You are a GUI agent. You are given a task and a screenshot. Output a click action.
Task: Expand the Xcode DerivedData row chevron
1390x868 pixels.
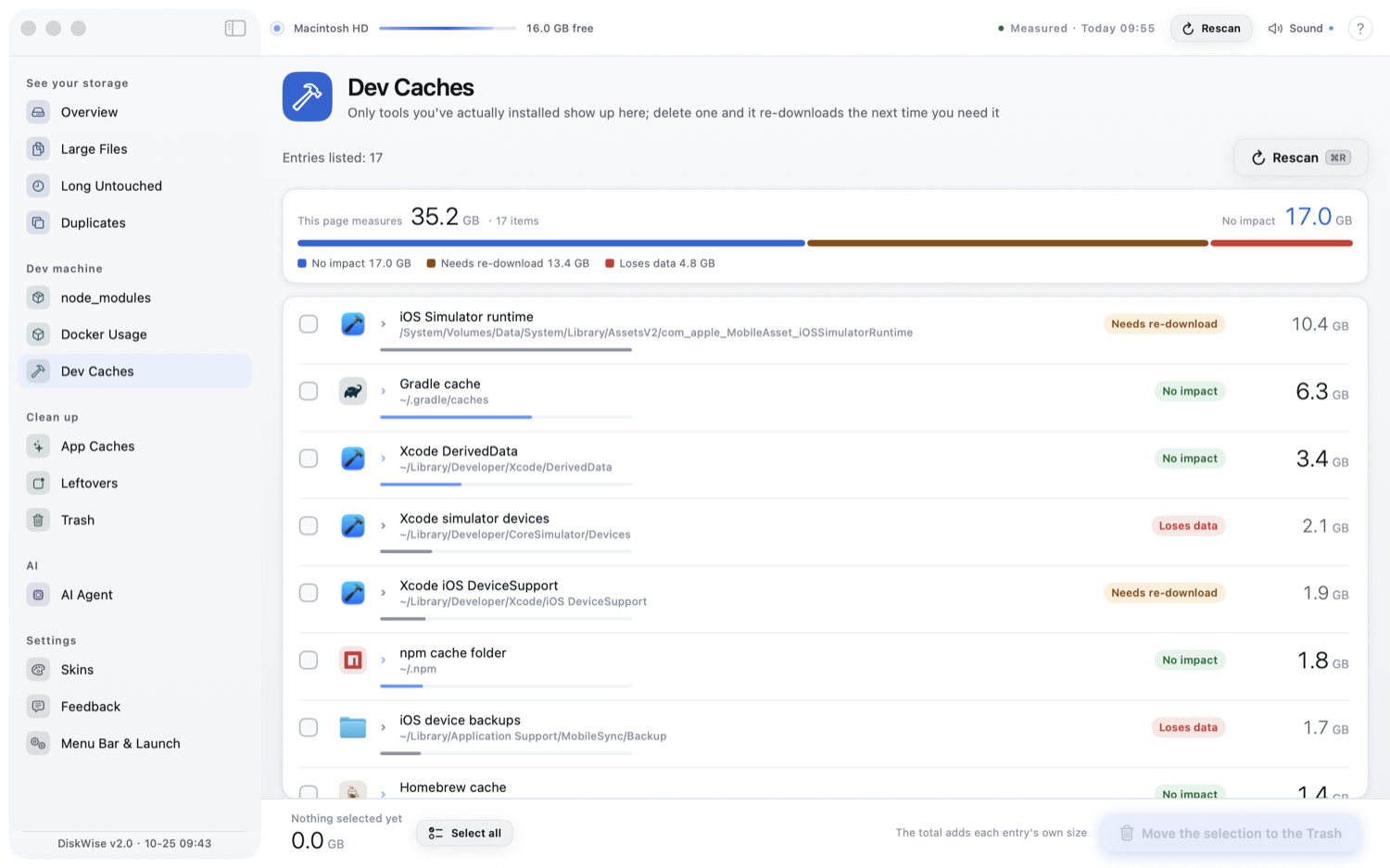pyautogui.click(x=383, y=459)
